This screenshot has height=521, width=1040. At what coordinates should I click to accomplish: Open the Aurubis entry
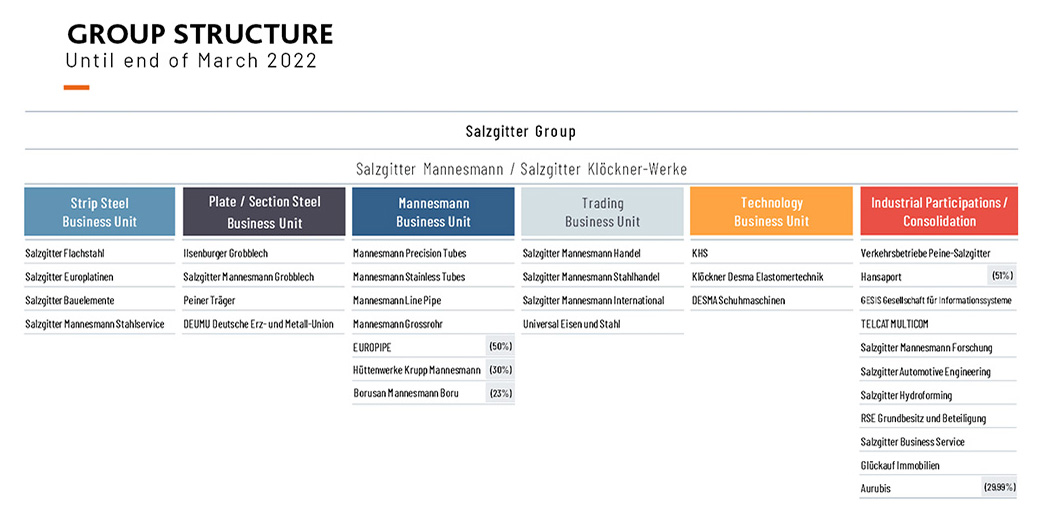tap(876, 489)
